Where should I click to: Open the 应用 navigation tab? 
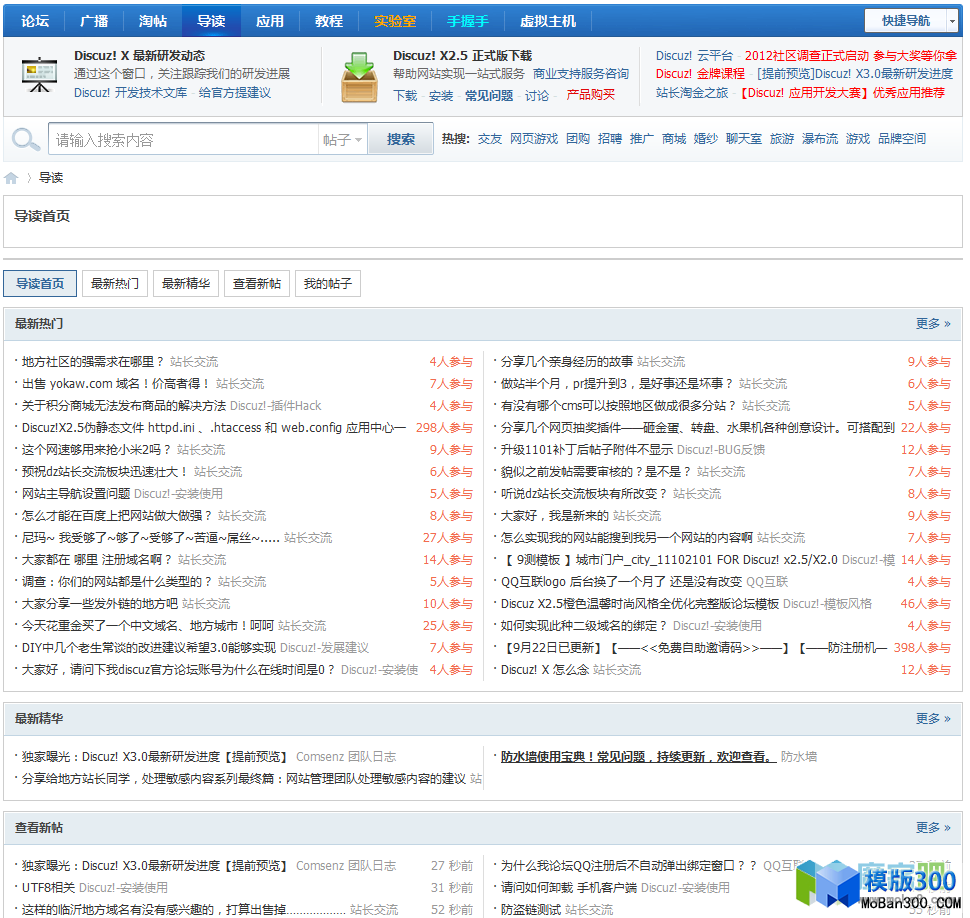click(x=270, y=21)
